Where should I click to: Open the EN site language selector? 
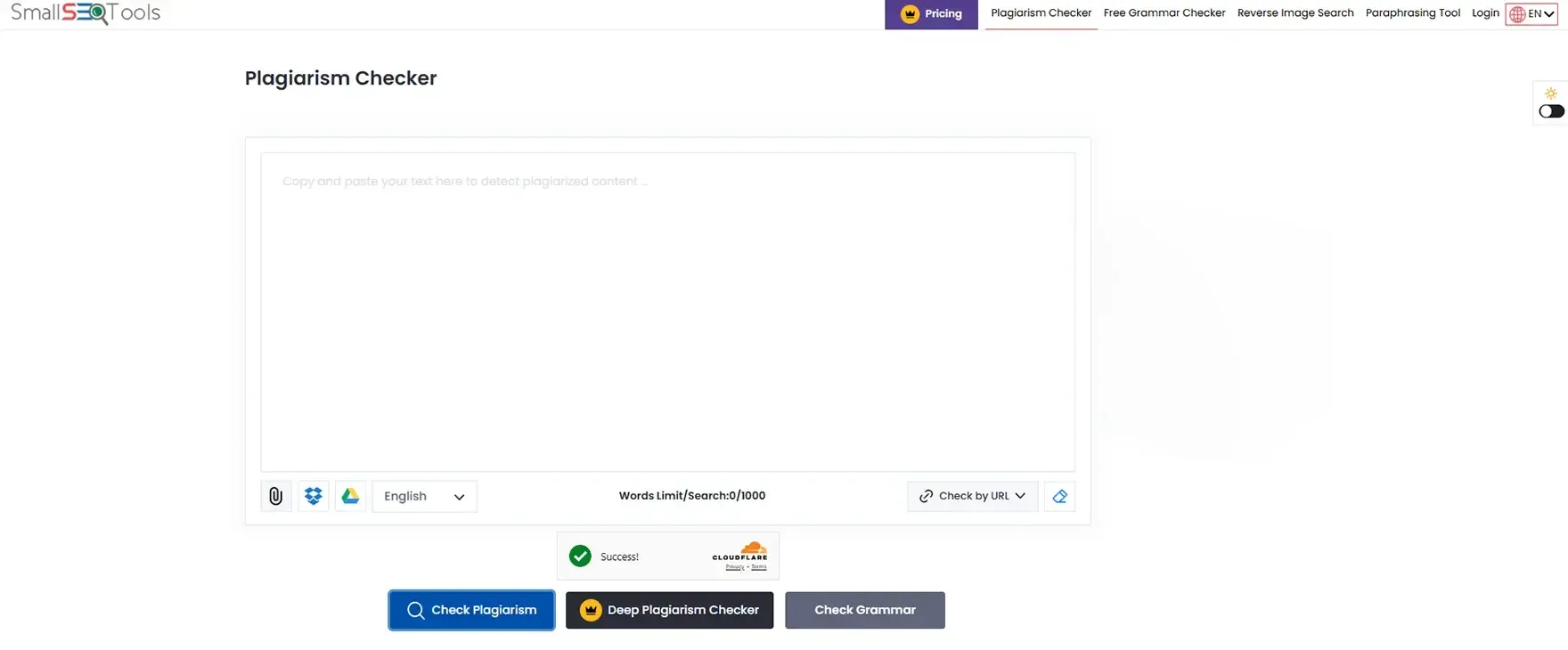(x=1531, y=14)
